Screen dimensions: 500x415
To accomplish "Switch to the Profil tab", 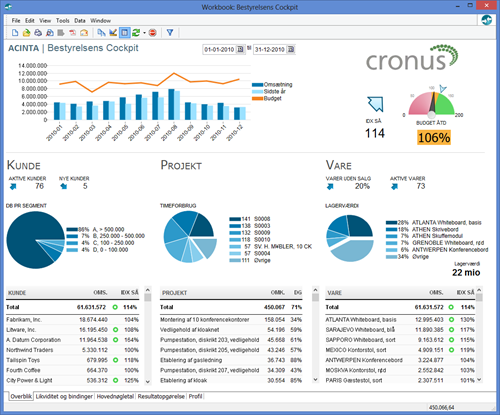I will [195, 396].
